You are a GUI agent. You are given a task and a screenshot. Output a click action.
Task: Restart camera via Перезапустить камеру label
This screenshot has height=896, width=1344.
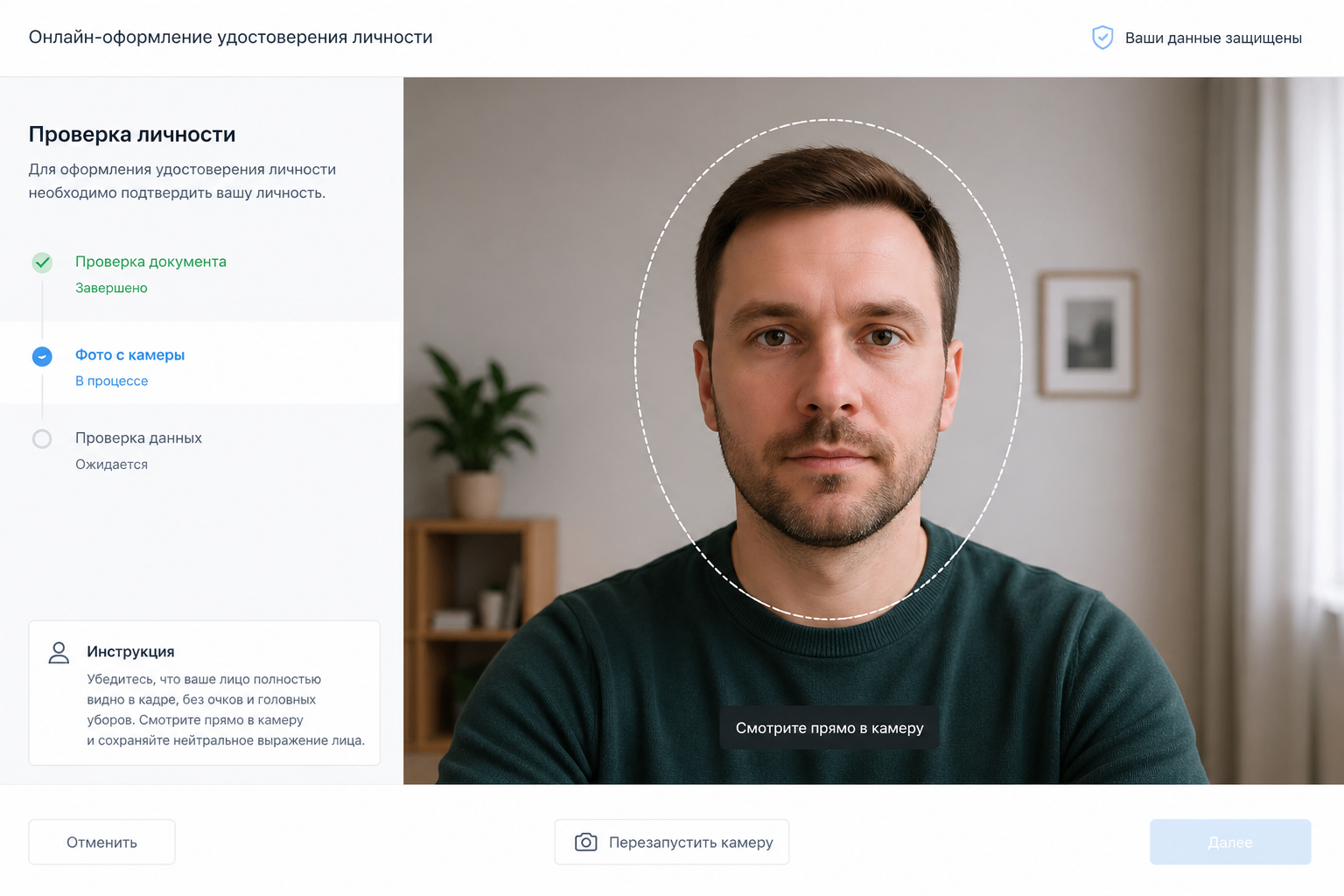[690, 843]
